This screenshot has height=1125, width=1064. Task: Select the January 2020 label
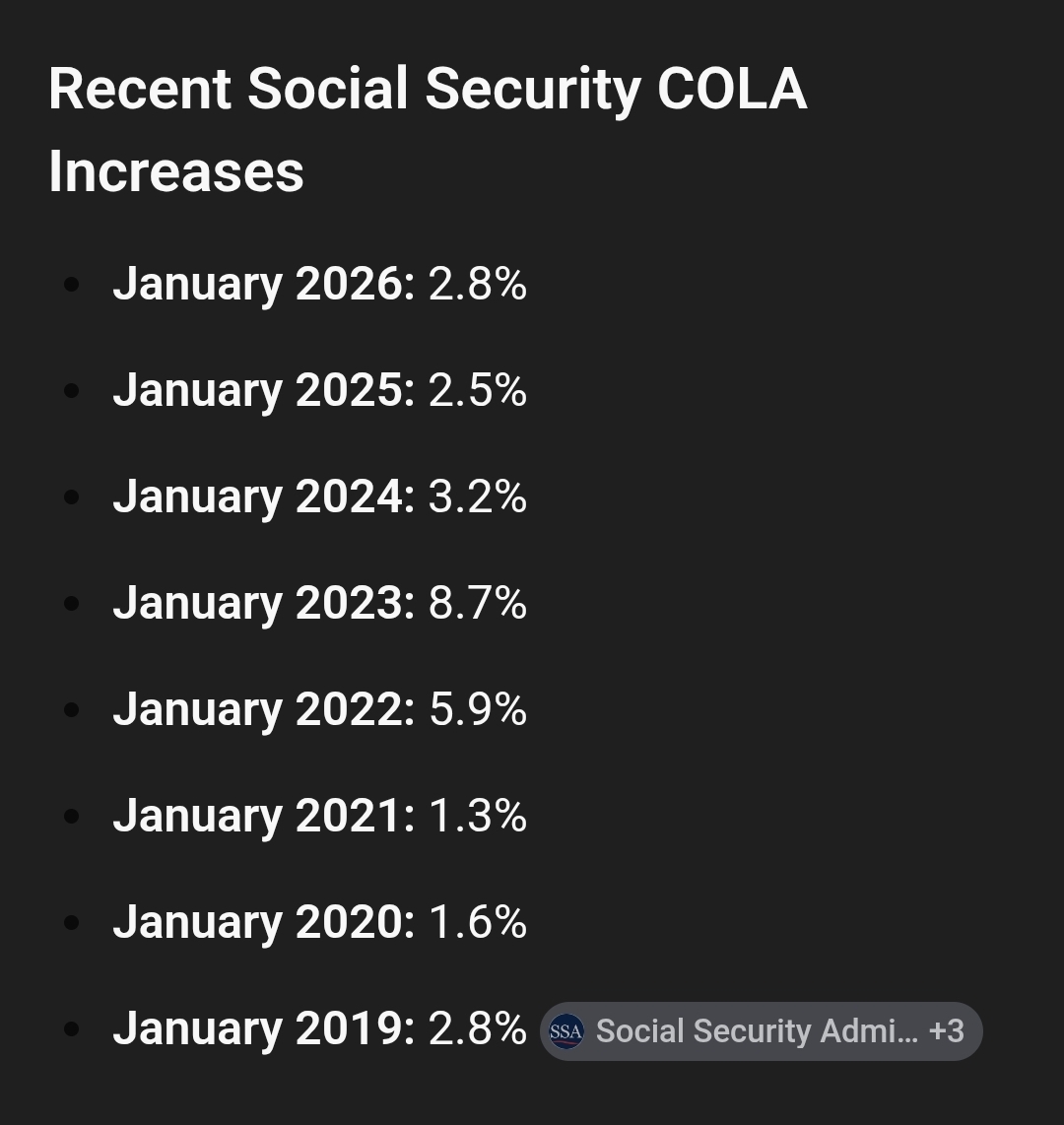pos(263,922)
